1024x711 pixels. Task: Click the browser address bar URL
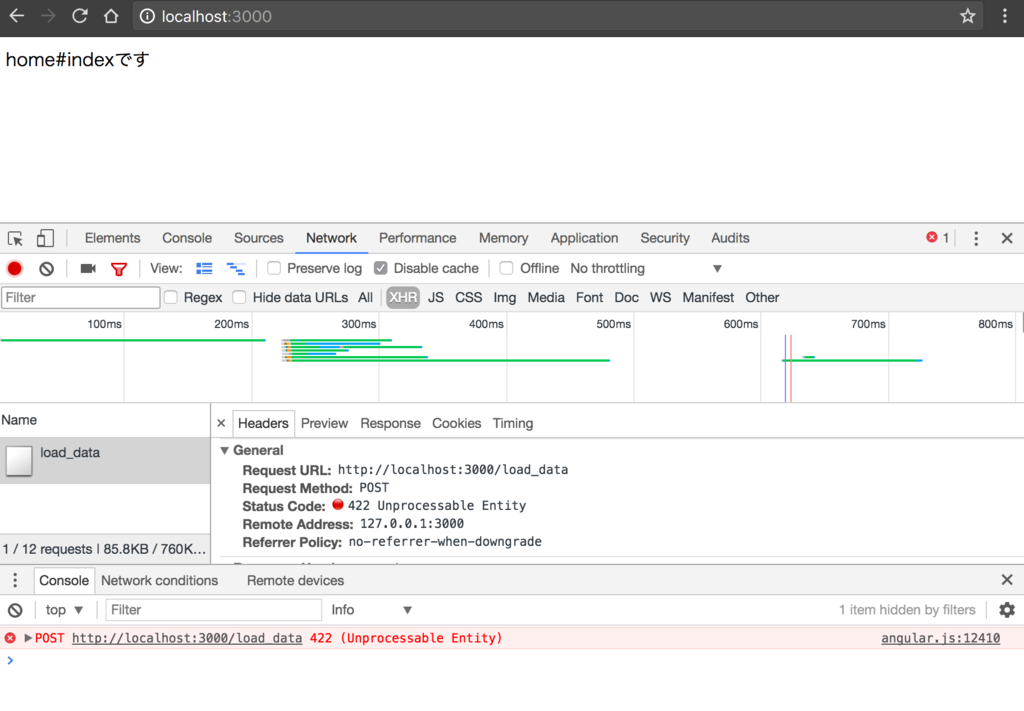pos(217,16)
